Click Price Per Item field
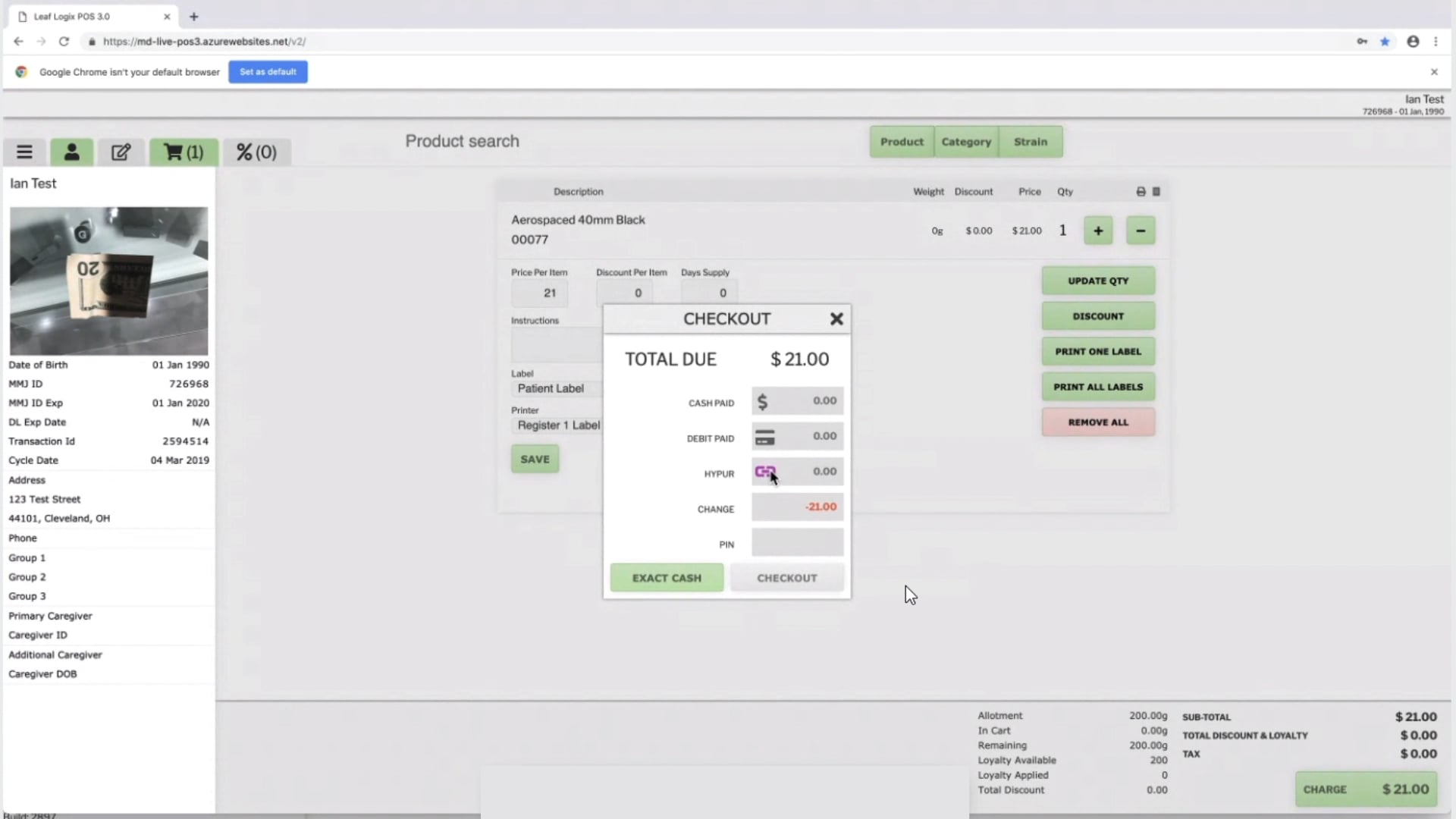The width and height of the screenshot is (1456, 819). point(539,293)
